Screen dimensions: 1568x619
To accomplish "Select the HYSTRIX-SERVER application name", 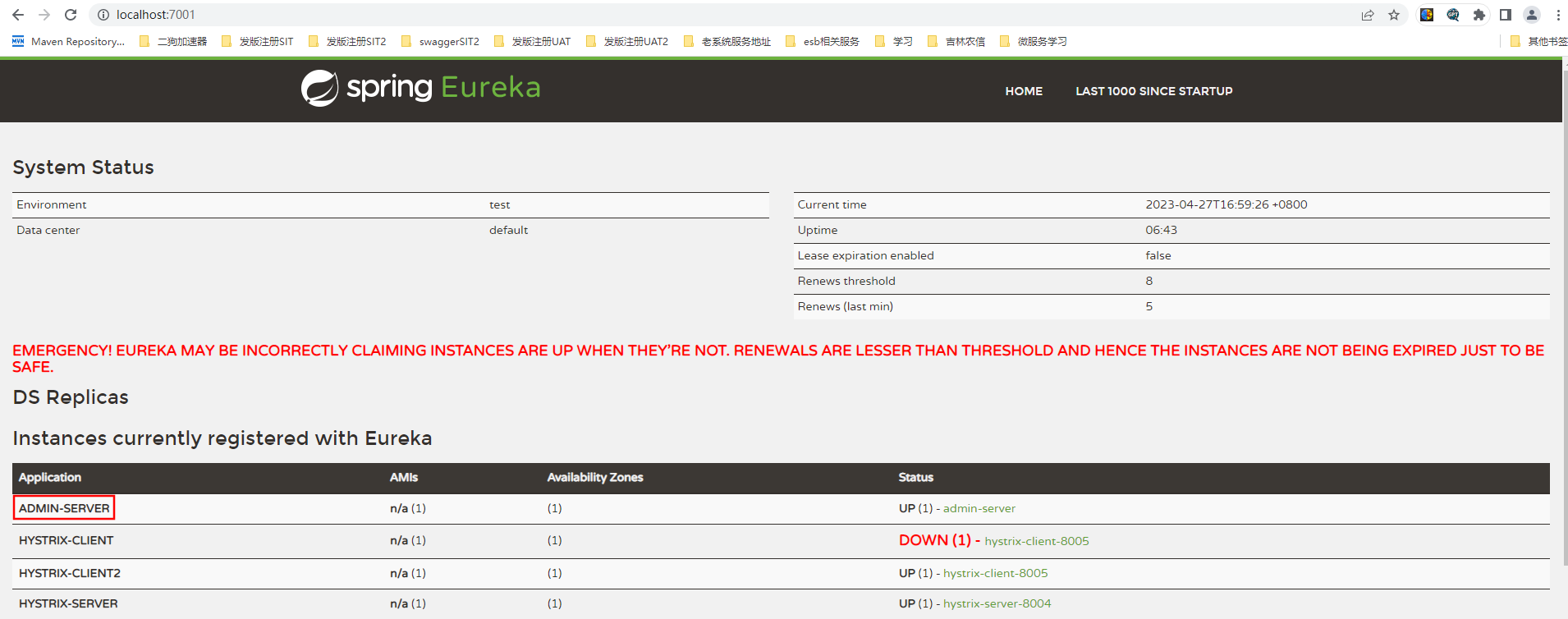I will point(68,603).
